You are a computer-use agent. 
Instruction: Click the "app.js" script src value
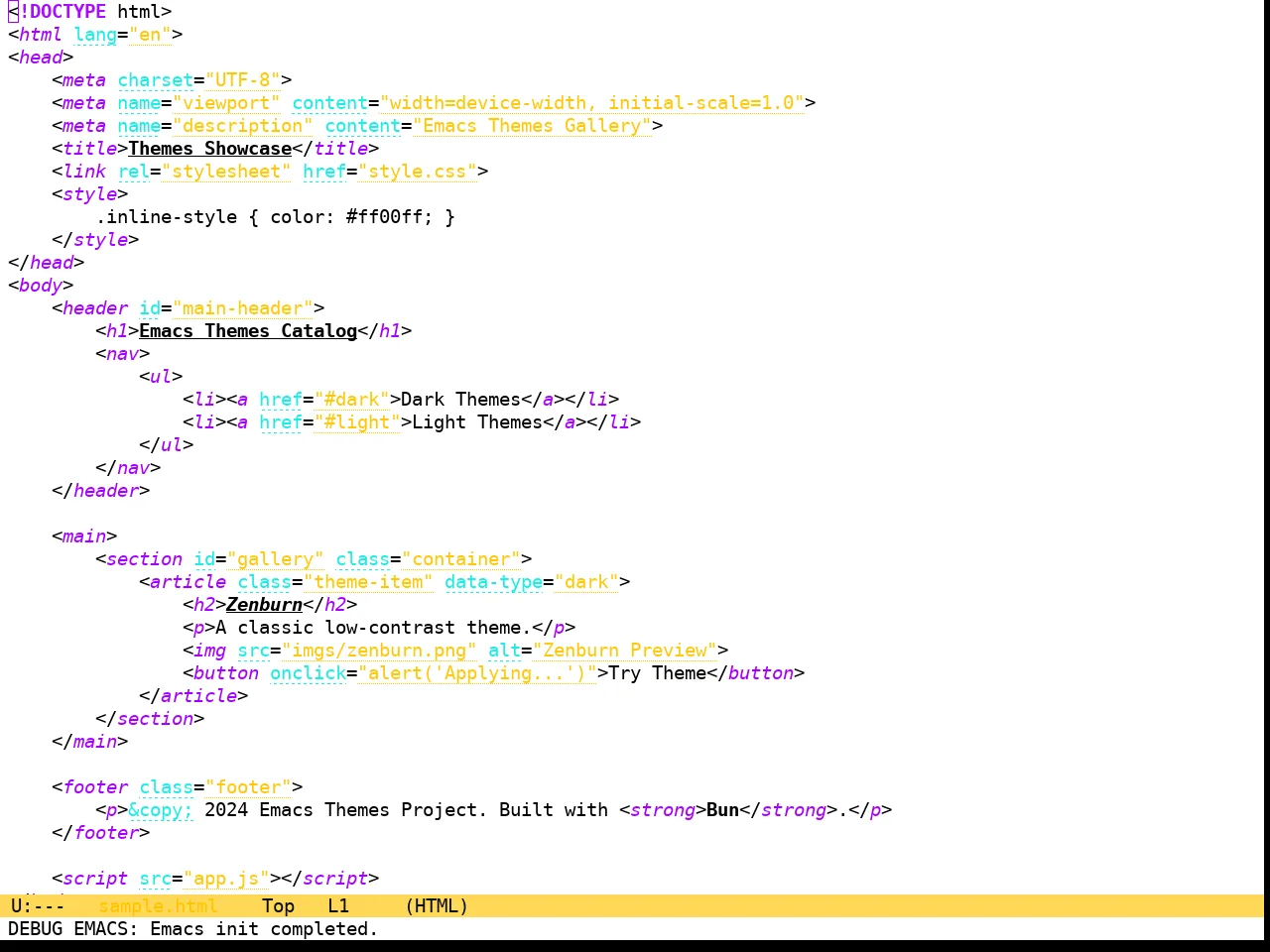tap(226, 879)
